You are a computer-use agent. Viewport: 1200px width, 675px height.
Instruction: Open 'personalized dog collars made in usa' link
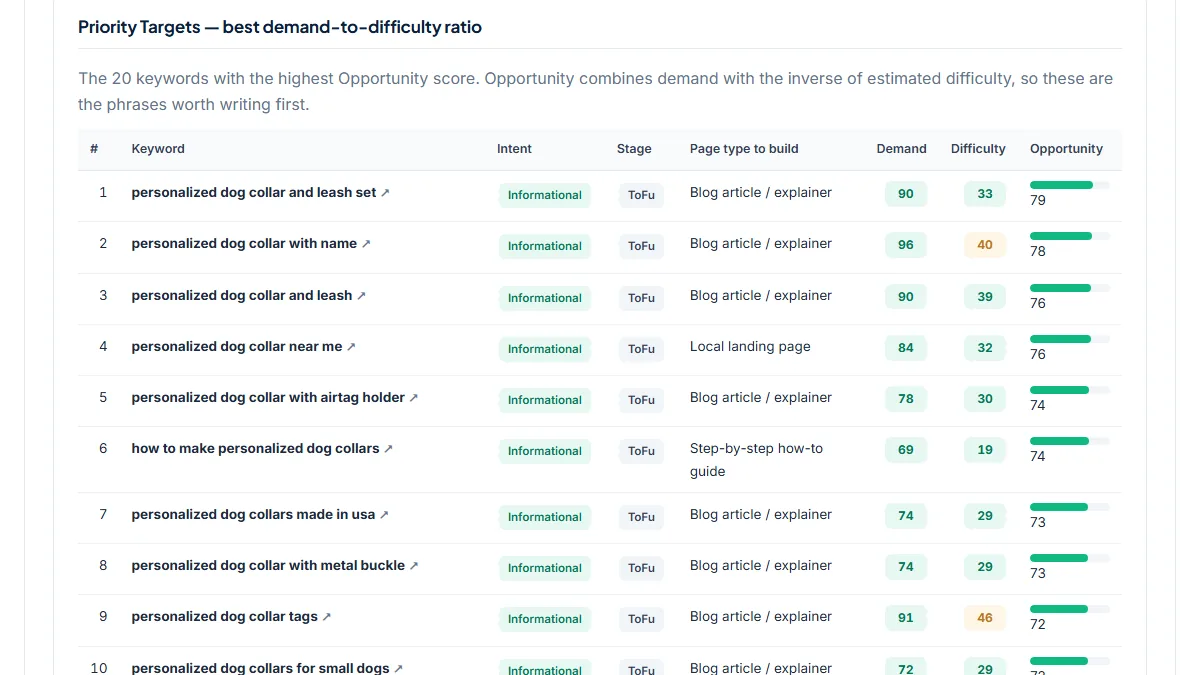pos(253,514)
